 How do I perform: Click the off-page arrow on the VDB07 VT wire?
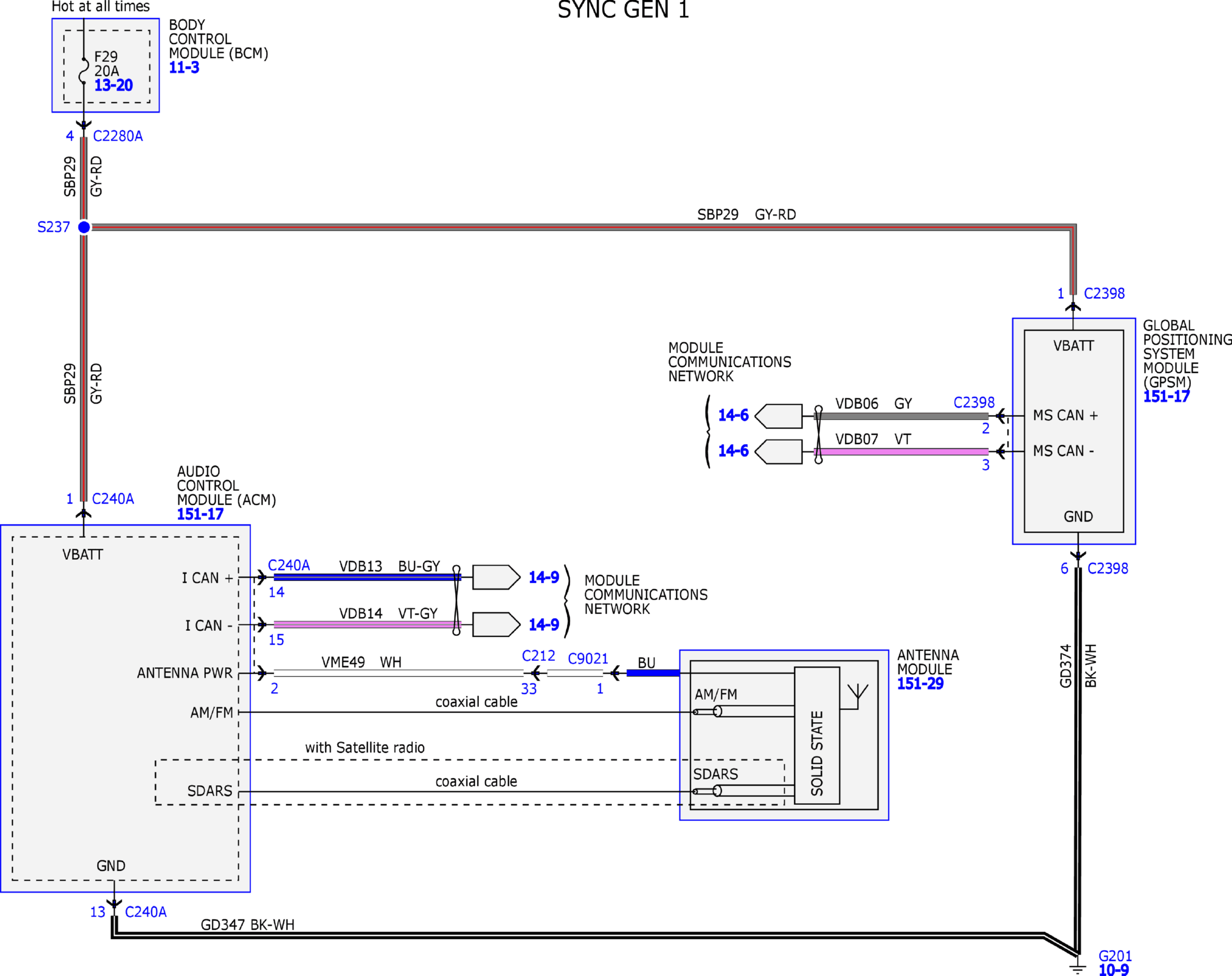(779, 452)
